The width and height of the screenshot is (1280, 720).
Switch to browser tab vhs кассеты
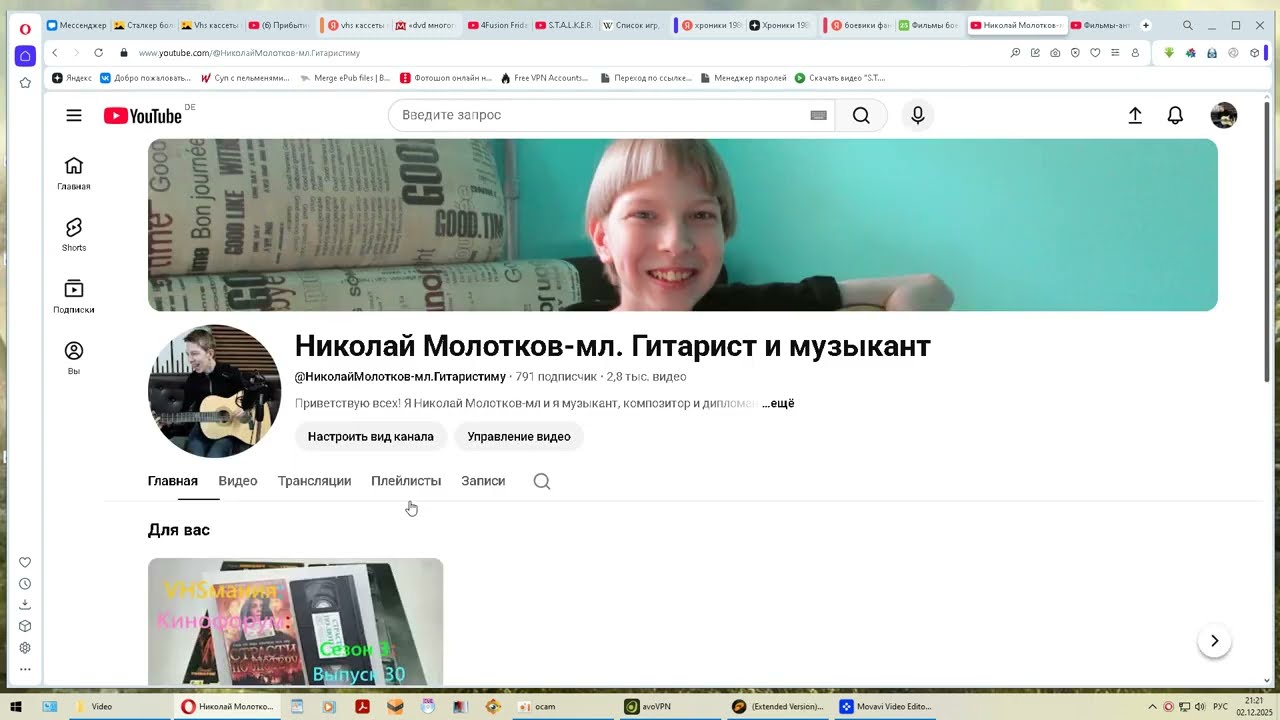(x=355, y=25)
